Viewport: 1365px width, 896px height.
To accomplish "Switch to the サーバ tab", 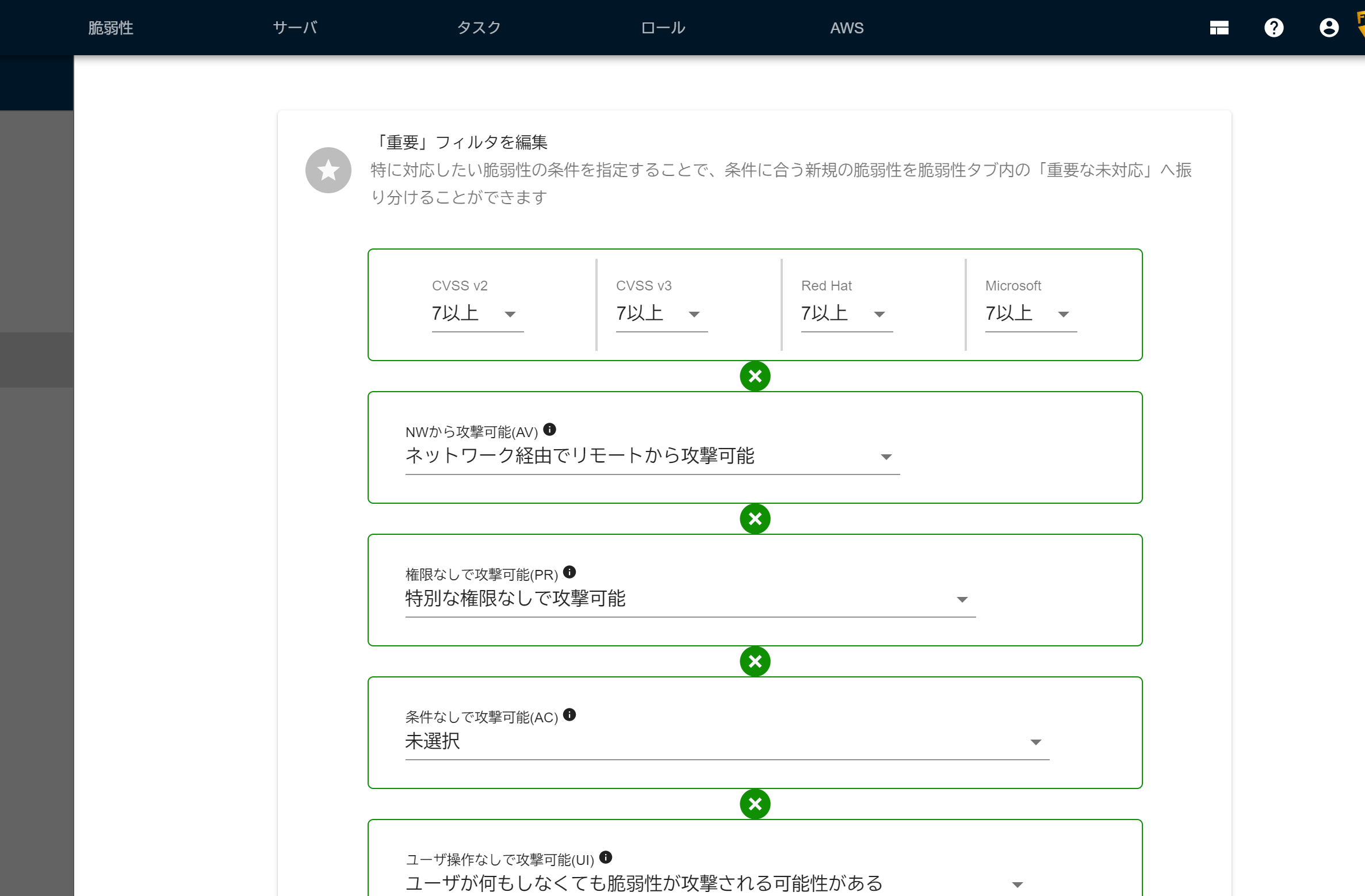I will pyautogui.click(x=295, y=28).
